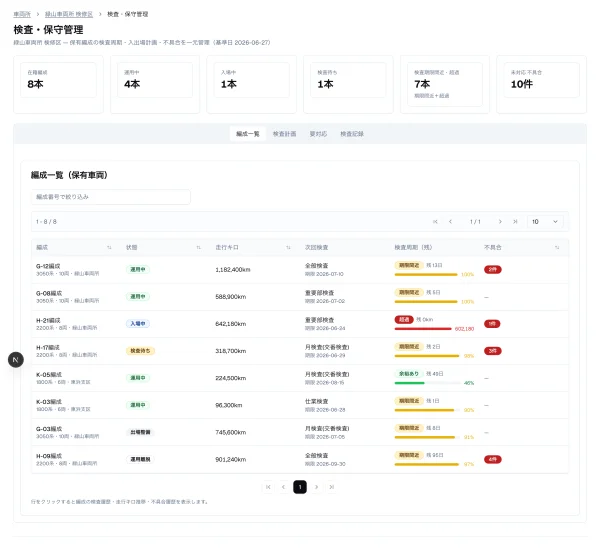Screen dimensions: 600x560
Task: Click the 1件 defect badge for H-21編成
Action: coord(492,324)
